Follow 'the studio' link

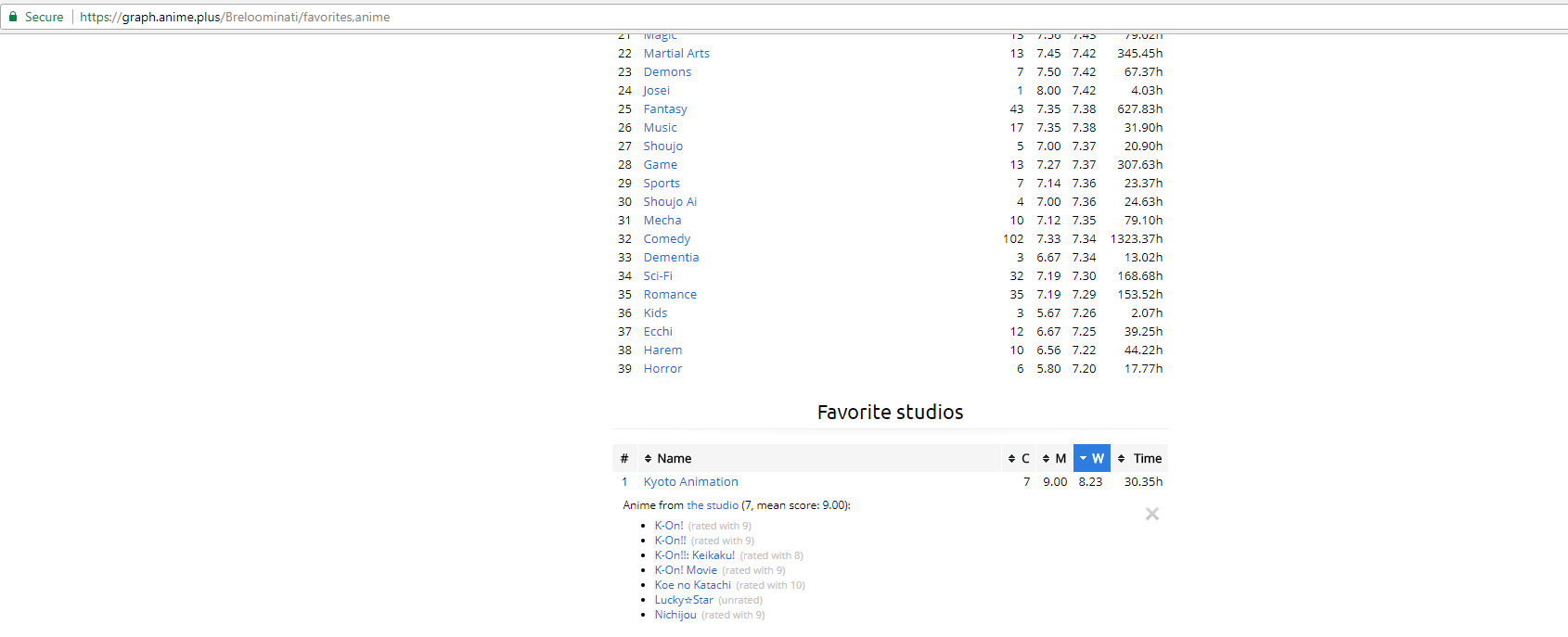712,505
